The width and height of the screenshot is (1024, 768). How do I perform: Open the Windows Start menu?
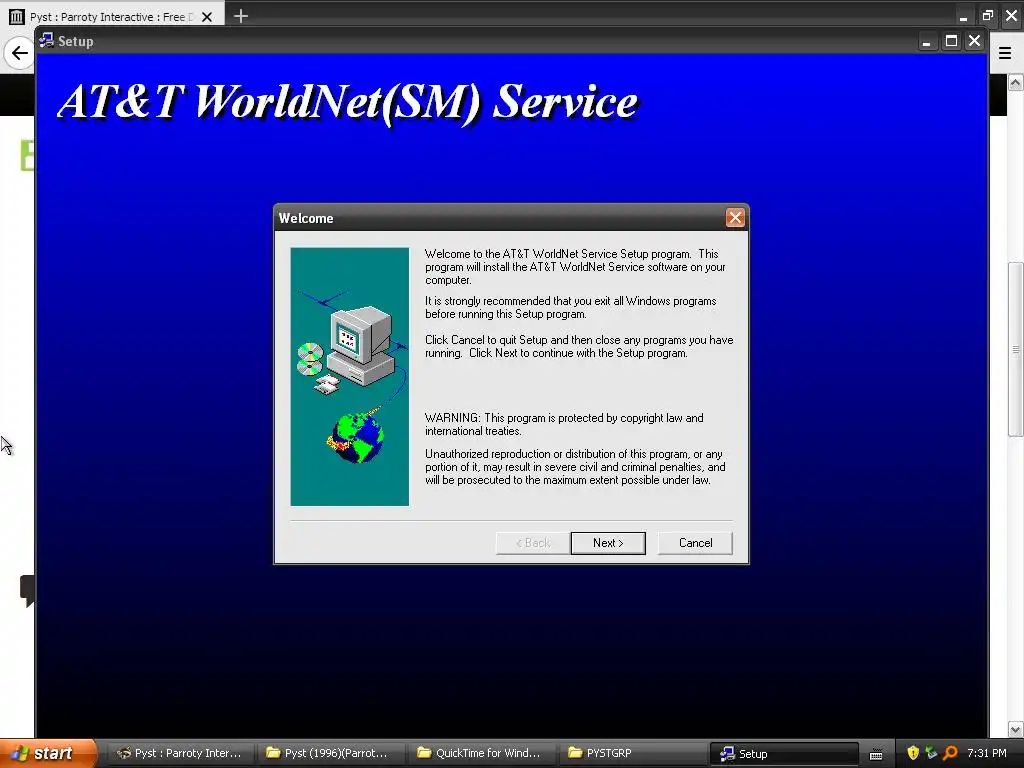click(x=46, y=753)
